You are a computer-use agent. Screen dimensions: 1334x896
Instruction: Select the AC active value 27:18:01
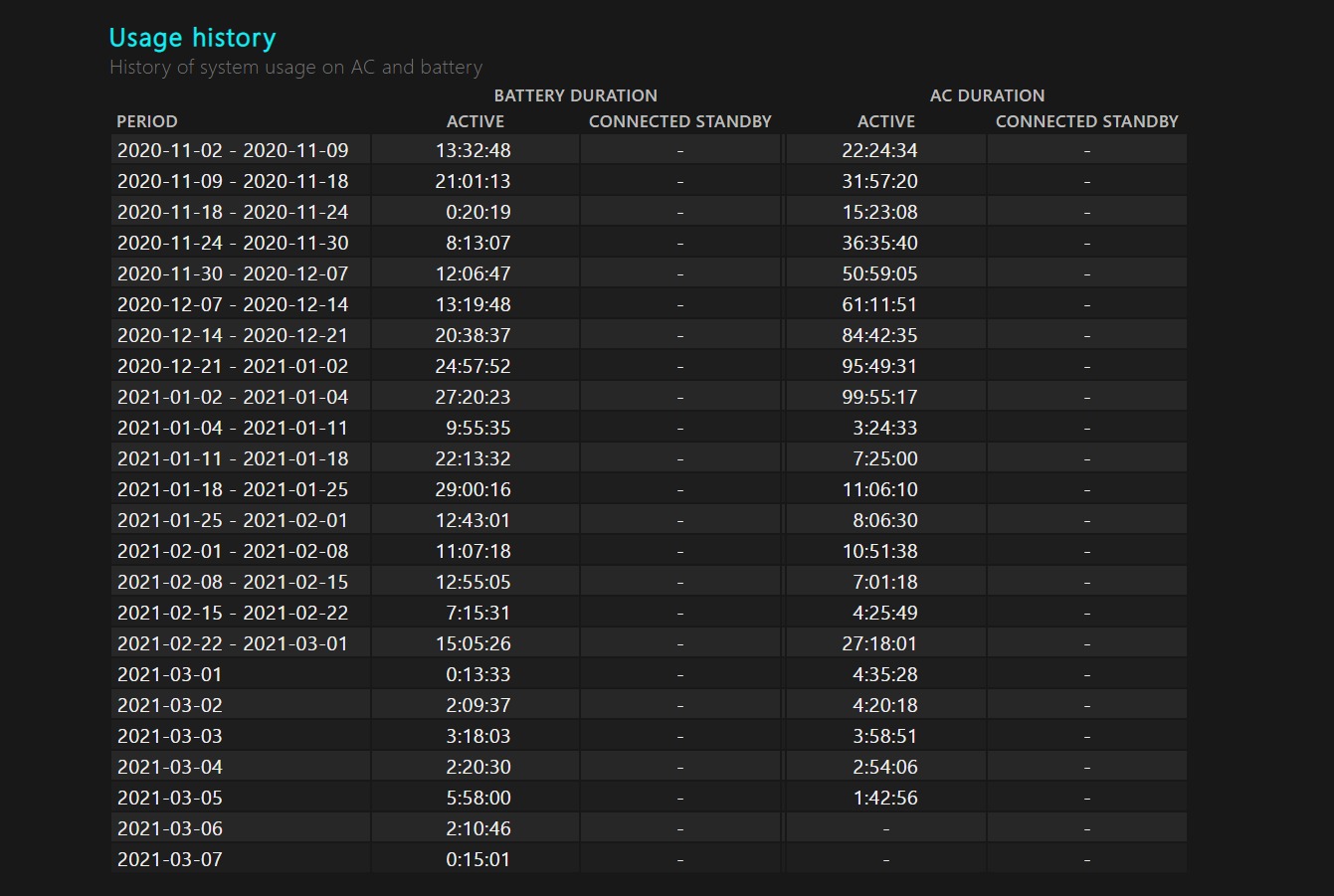coord(879,643)
